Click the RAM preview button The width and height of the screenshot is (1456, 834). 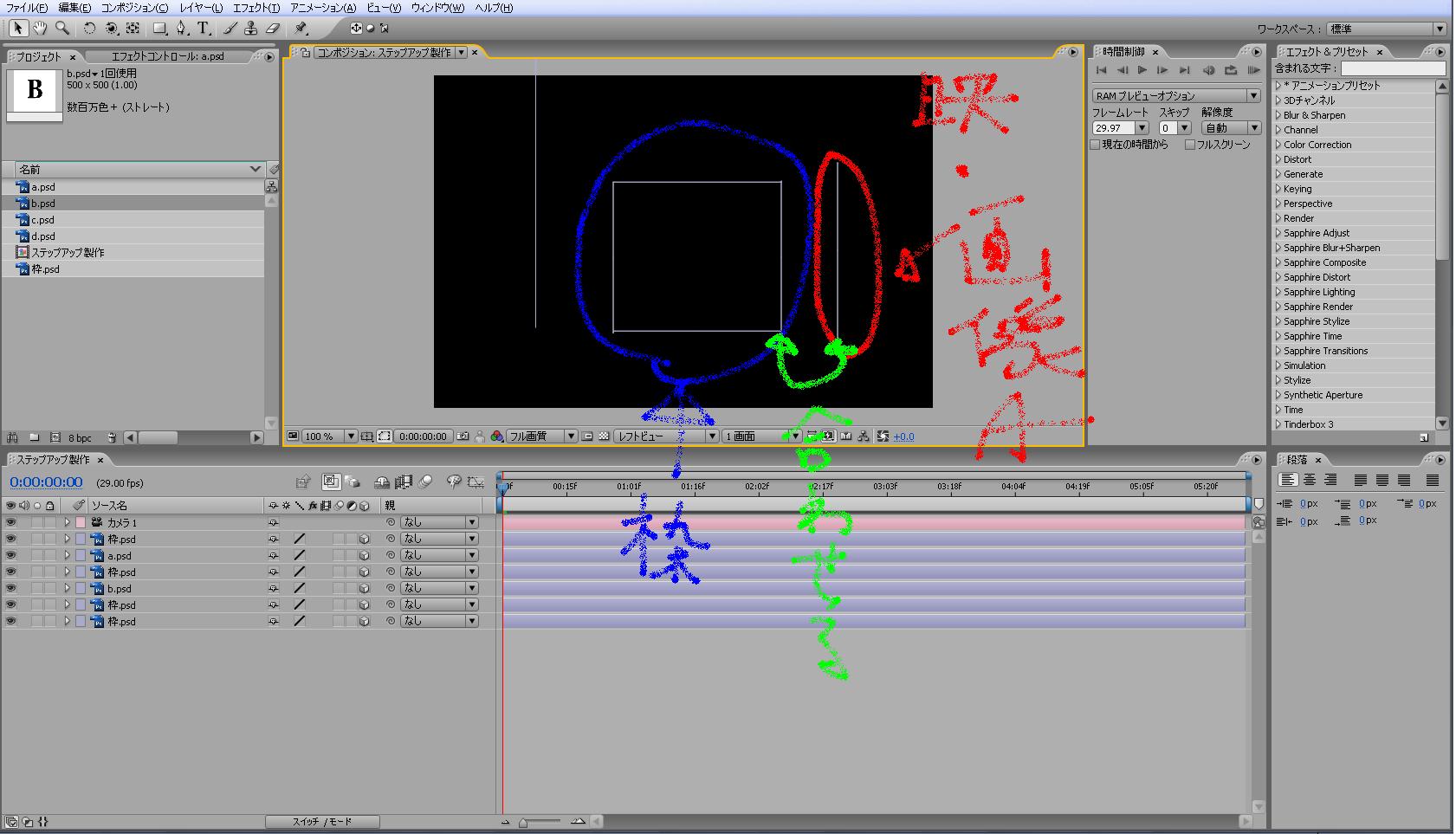point(1253,70)
